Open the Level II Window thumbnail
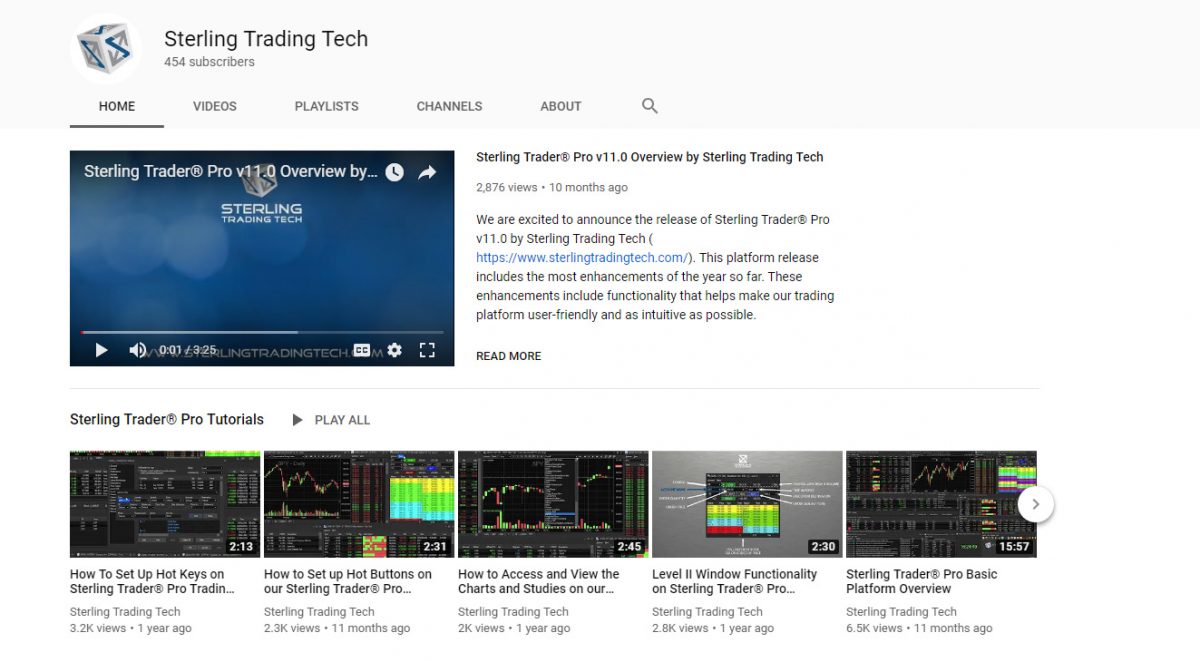 [747, 504]
